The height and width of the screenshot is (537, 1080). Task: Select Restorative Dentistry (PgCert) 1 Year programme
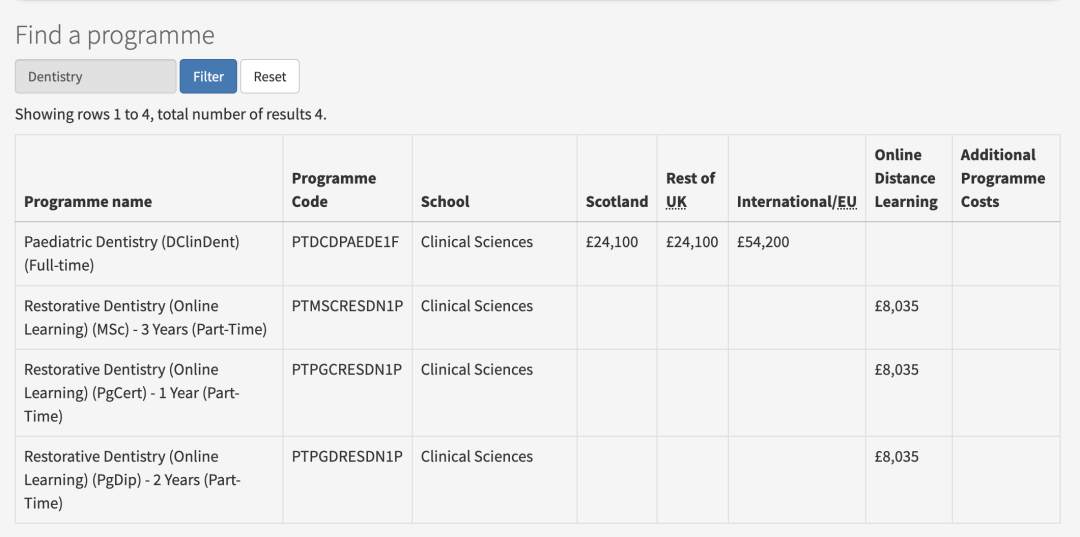131,393
